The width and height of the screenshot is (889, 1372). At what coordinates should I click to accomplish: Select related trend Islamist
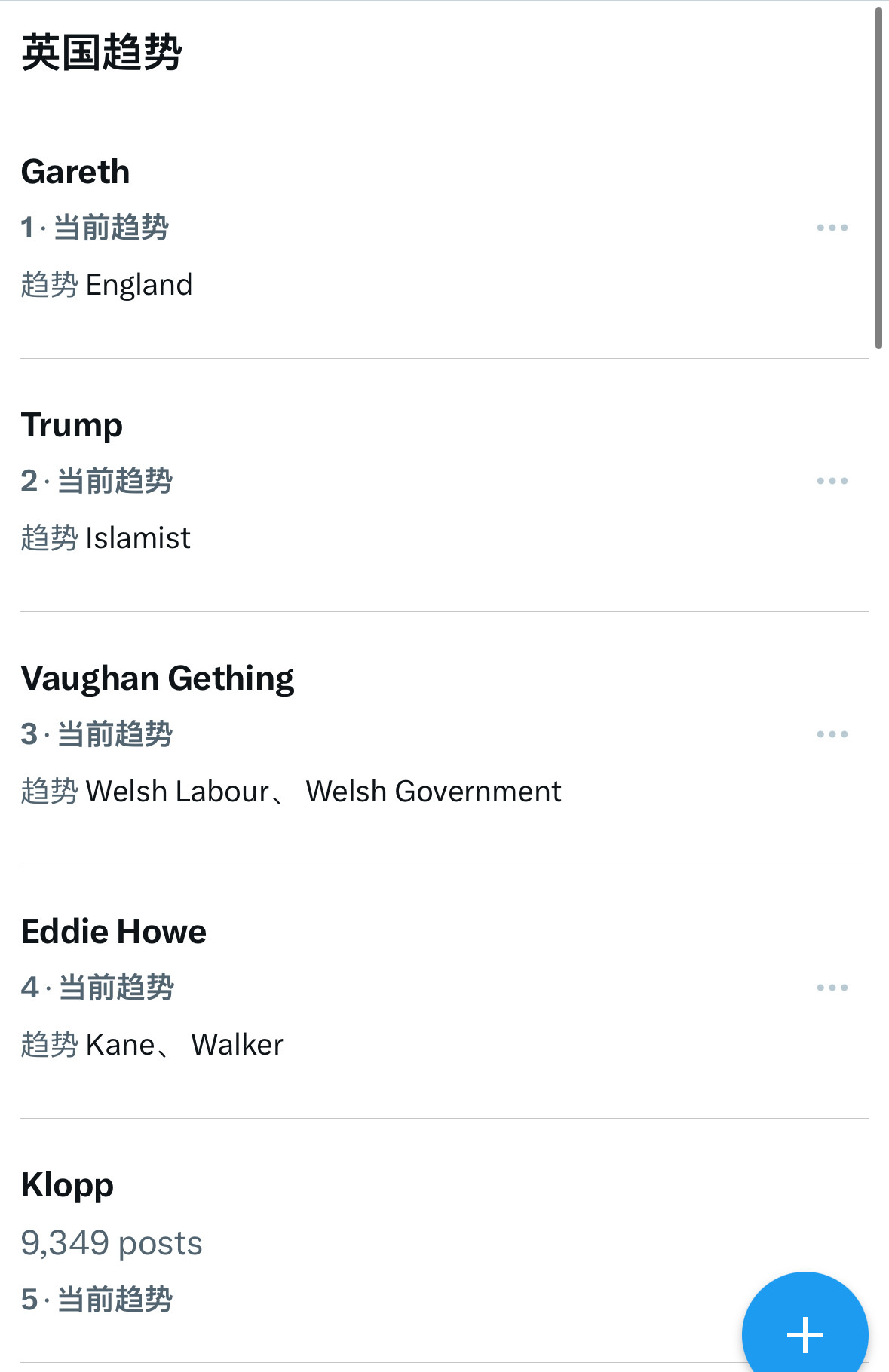point(138,538)
